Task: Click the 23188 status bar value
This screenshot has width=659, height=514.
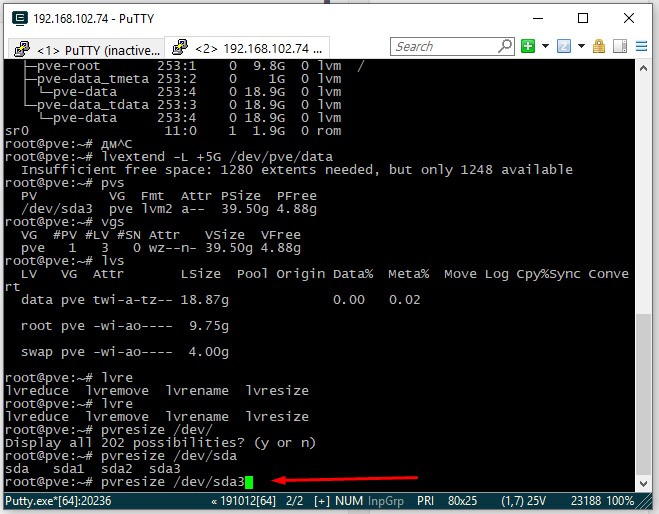Action: [586, 501]
